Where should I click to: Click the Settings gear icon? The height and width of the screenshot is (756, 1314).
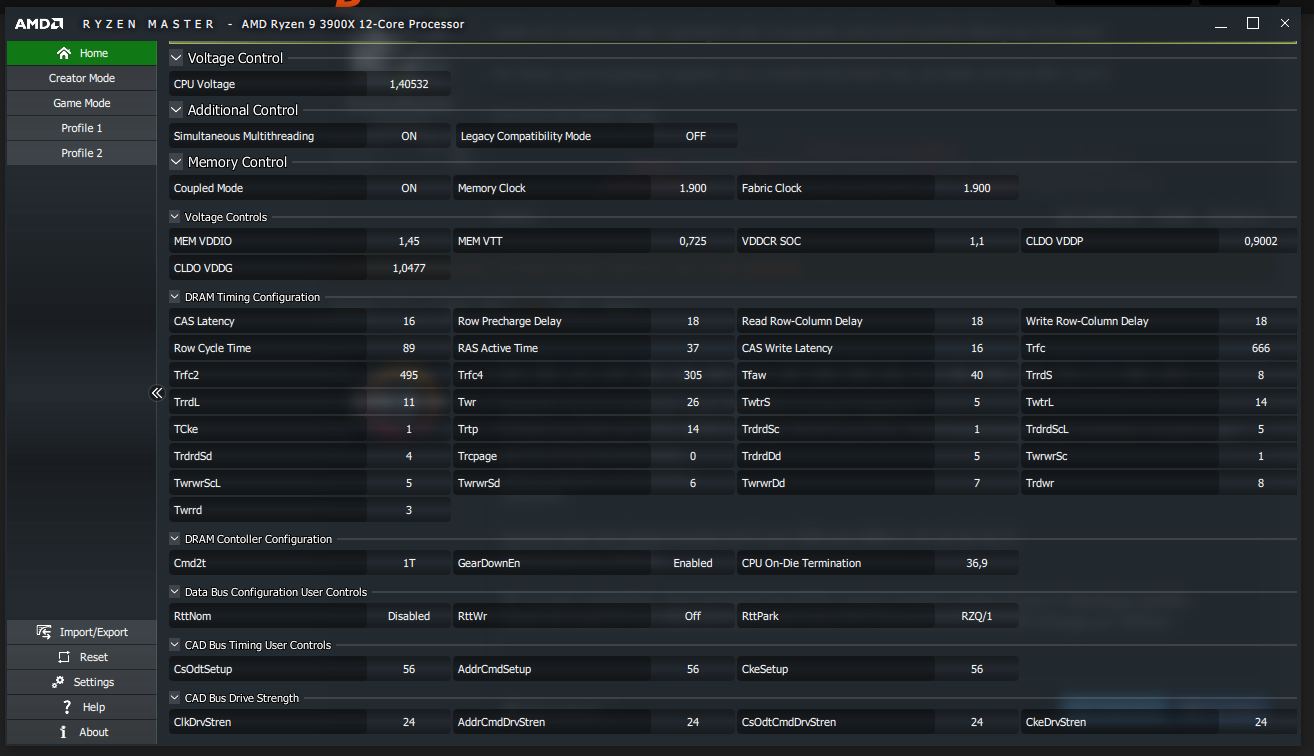(x=57, y=682)
